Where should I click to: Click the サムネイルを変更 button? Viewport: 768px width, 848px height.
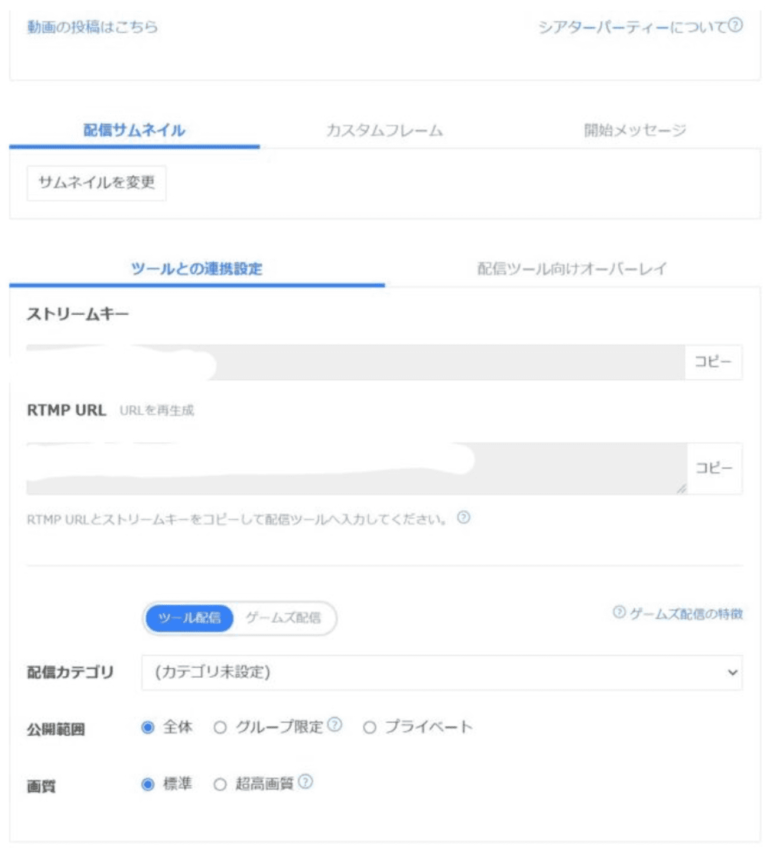tap(96, 183)
